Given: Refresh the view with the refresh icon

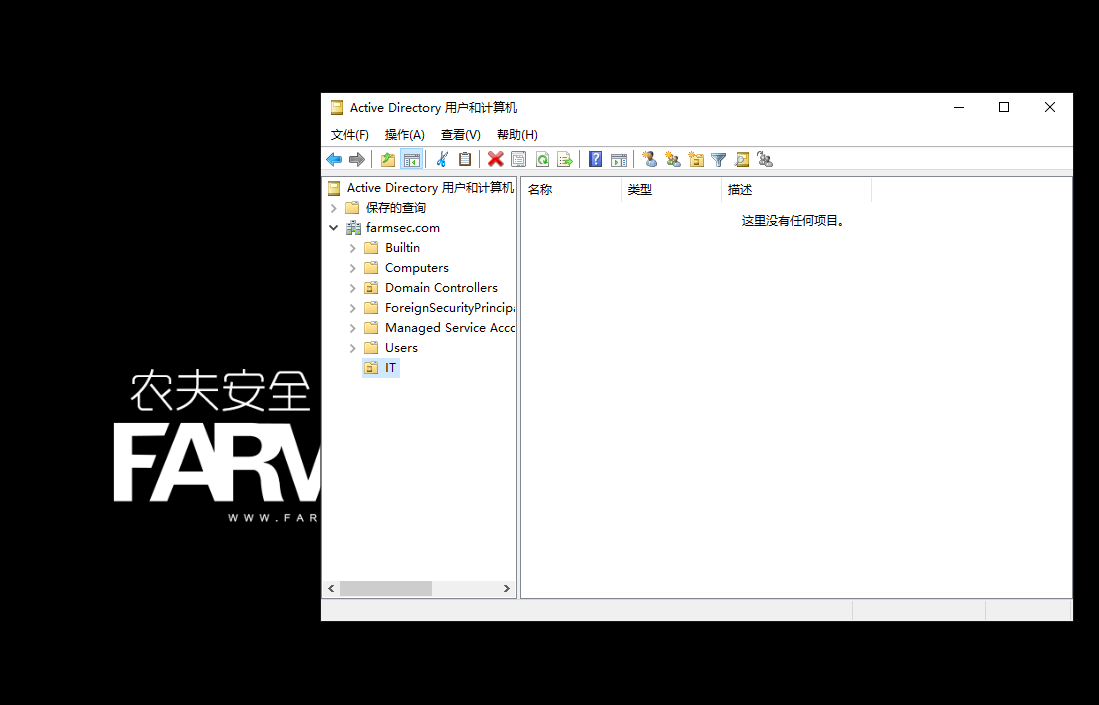Looking at the screenshot, I should (x=541, y=159).
